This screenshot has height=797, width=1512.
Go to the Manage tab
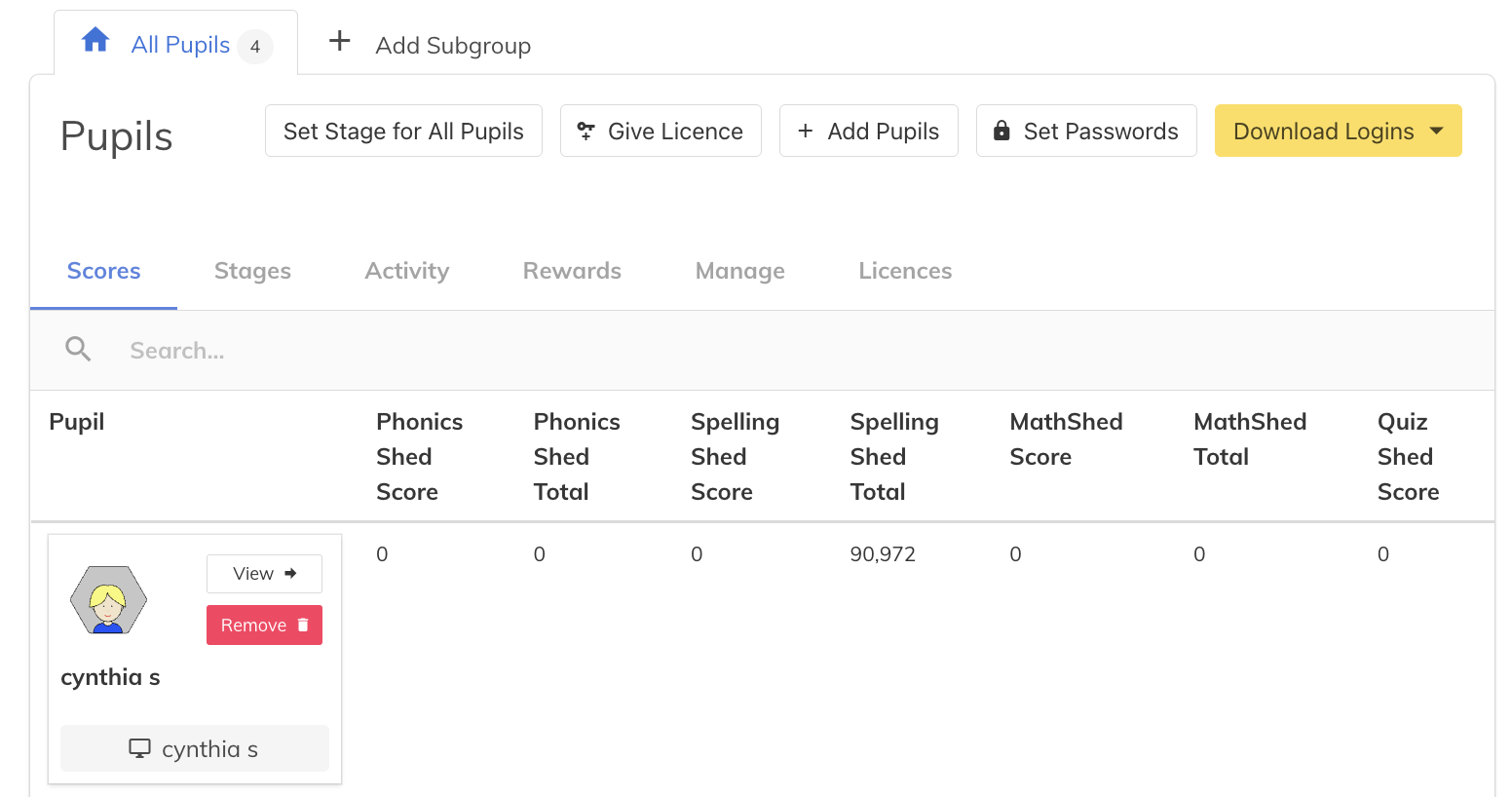click(740, 271)
